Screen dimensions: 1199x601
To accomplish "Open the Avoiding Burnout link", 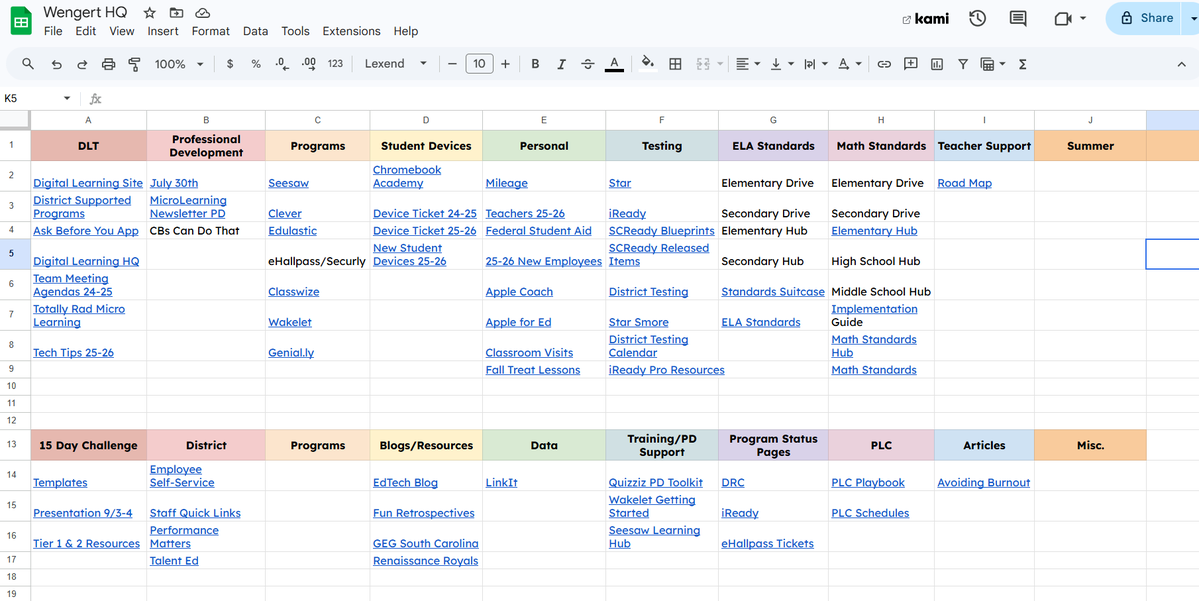I will click(x=983, y=483).
